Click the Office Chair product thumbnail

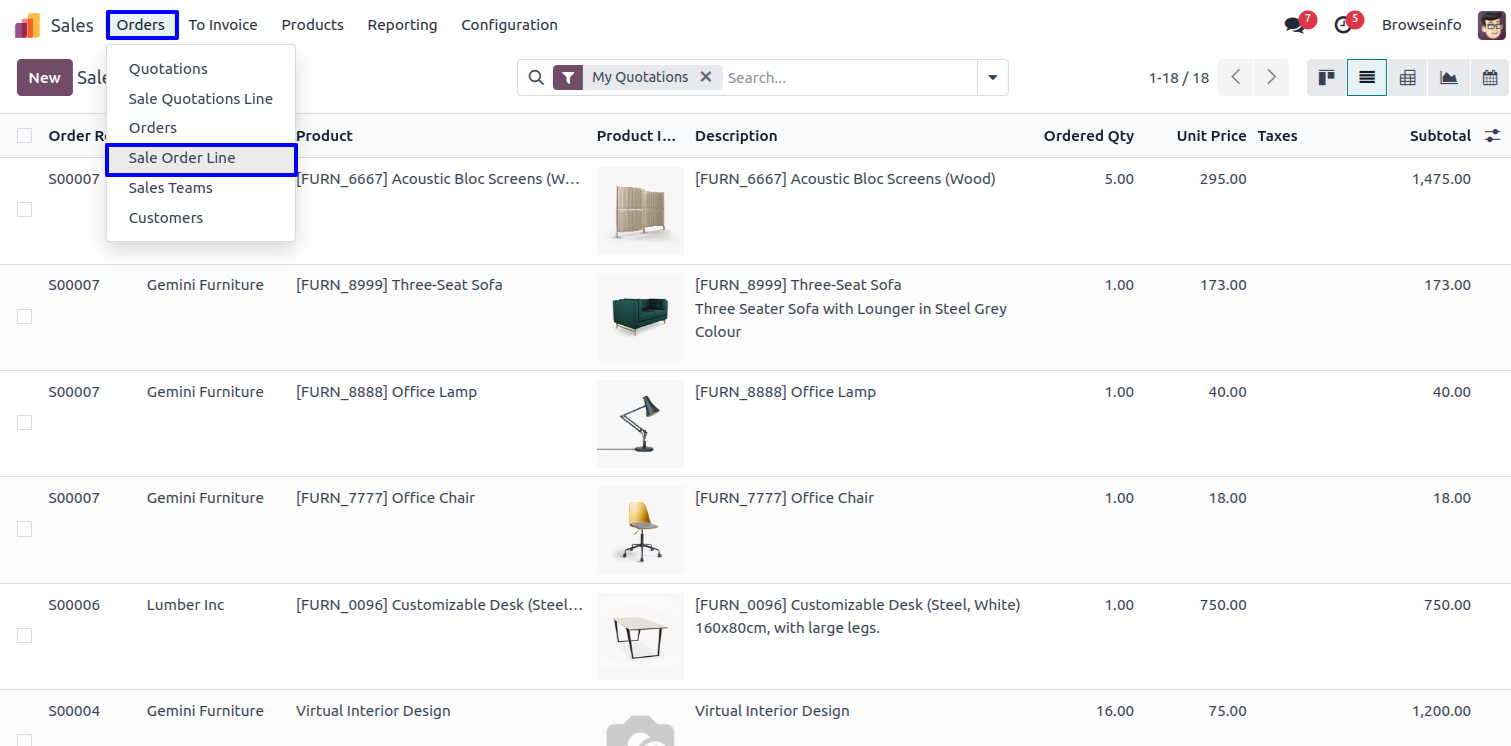[x=640, y=530]
